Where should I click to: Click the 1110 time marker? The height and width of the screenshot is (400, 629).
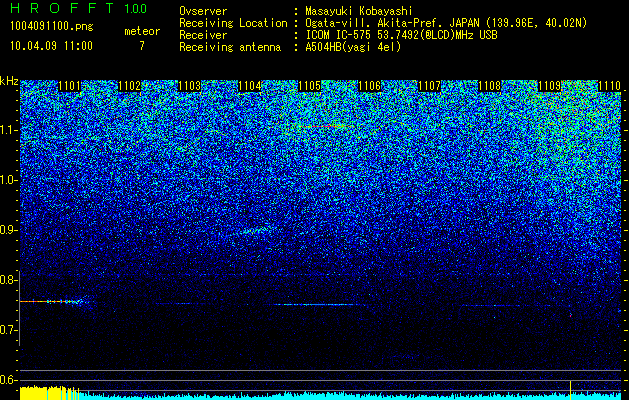[609, 86]
